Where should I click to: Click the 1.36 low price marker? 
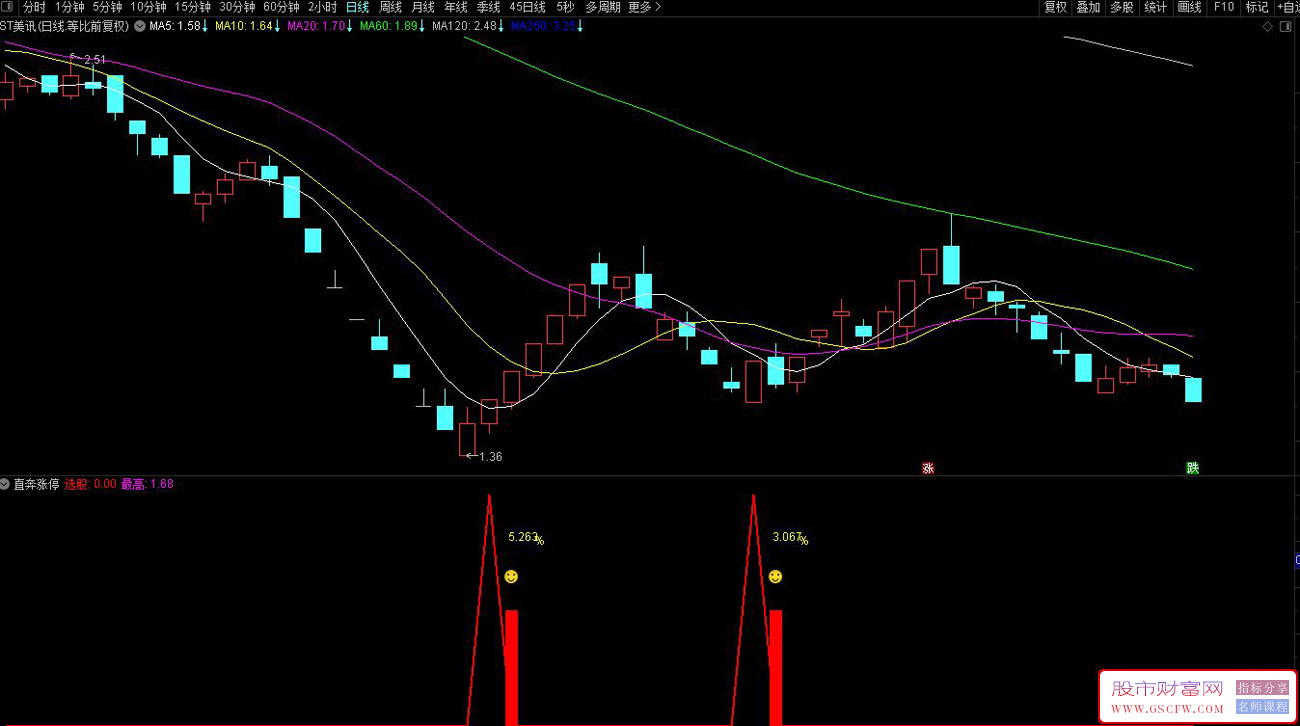click(x=490, y=457)
